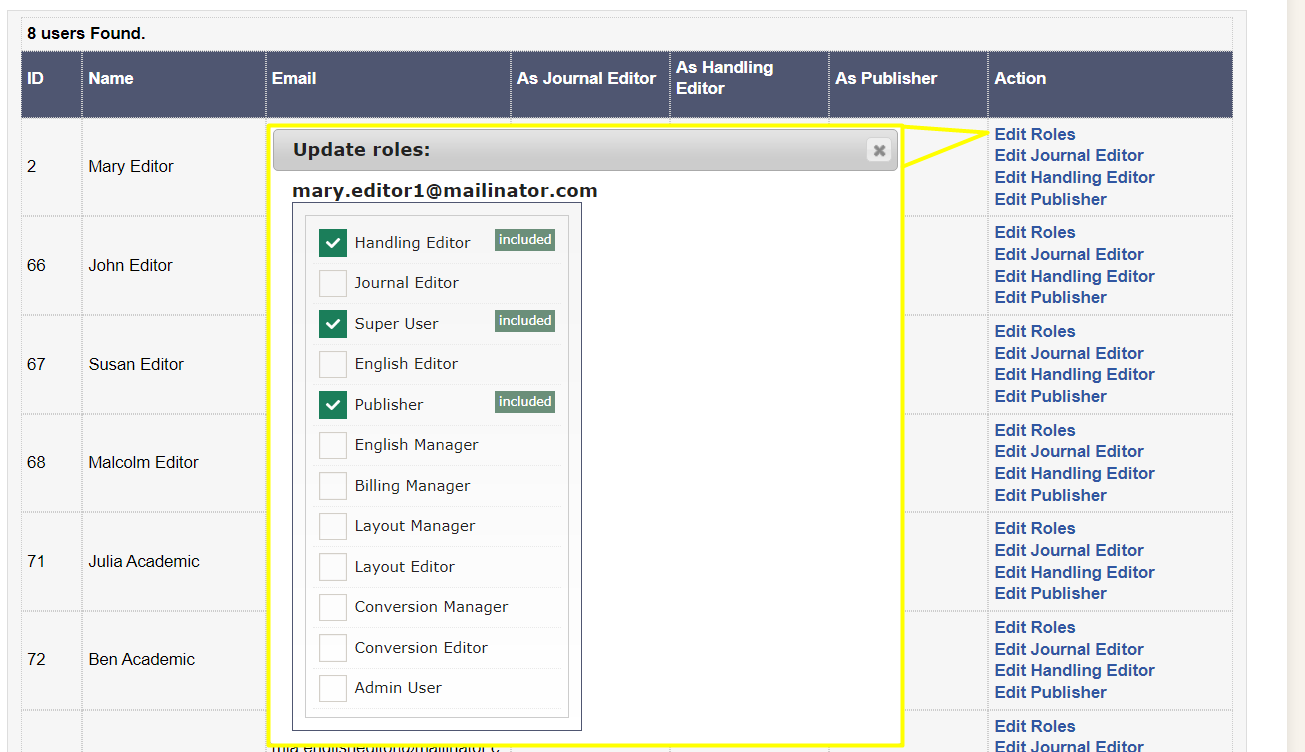Deselect the Publisher role checkbox

coord(333,405)
